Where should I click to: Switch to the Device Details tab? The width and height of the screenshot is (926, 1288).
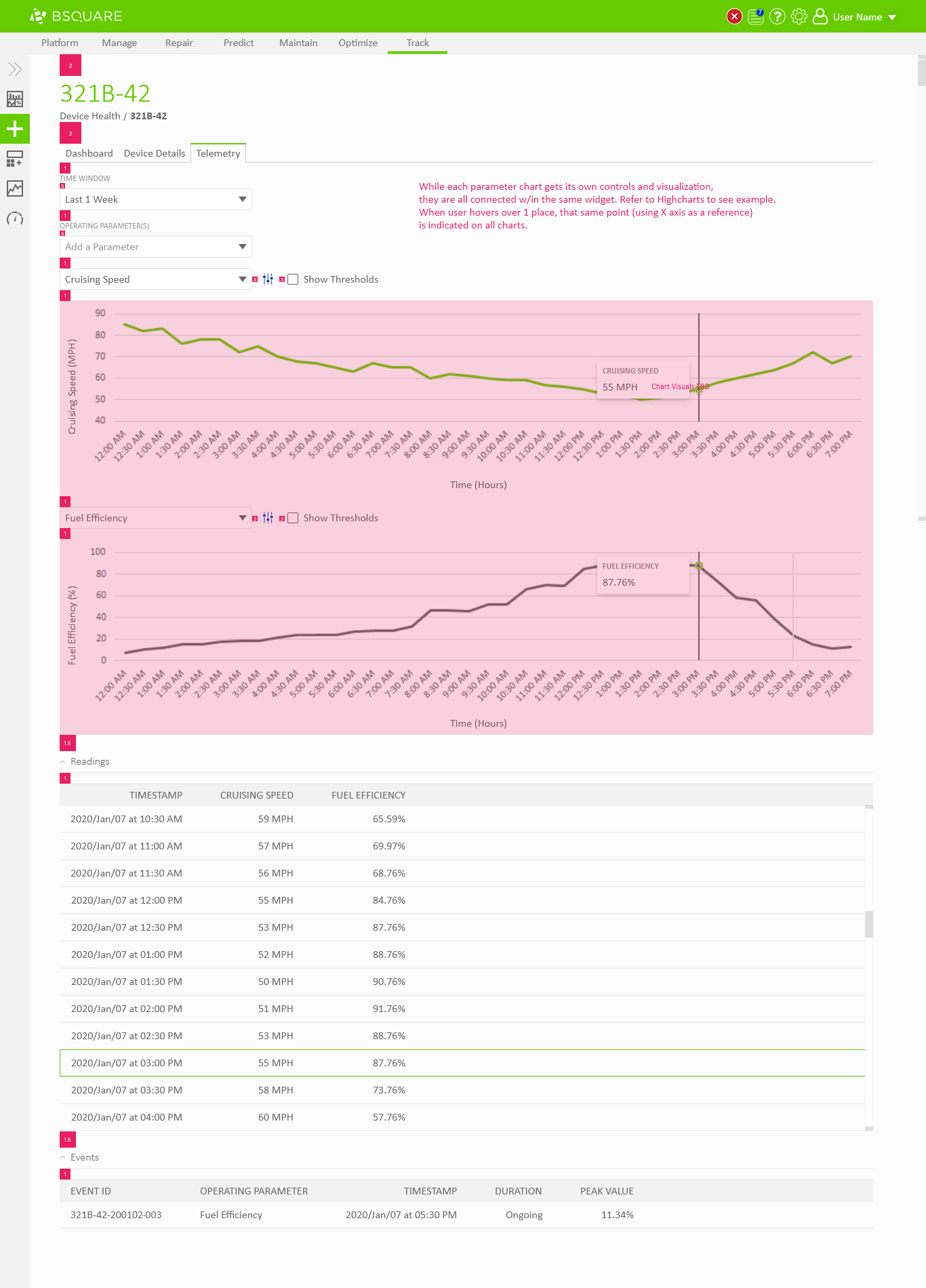click(154, 153)
